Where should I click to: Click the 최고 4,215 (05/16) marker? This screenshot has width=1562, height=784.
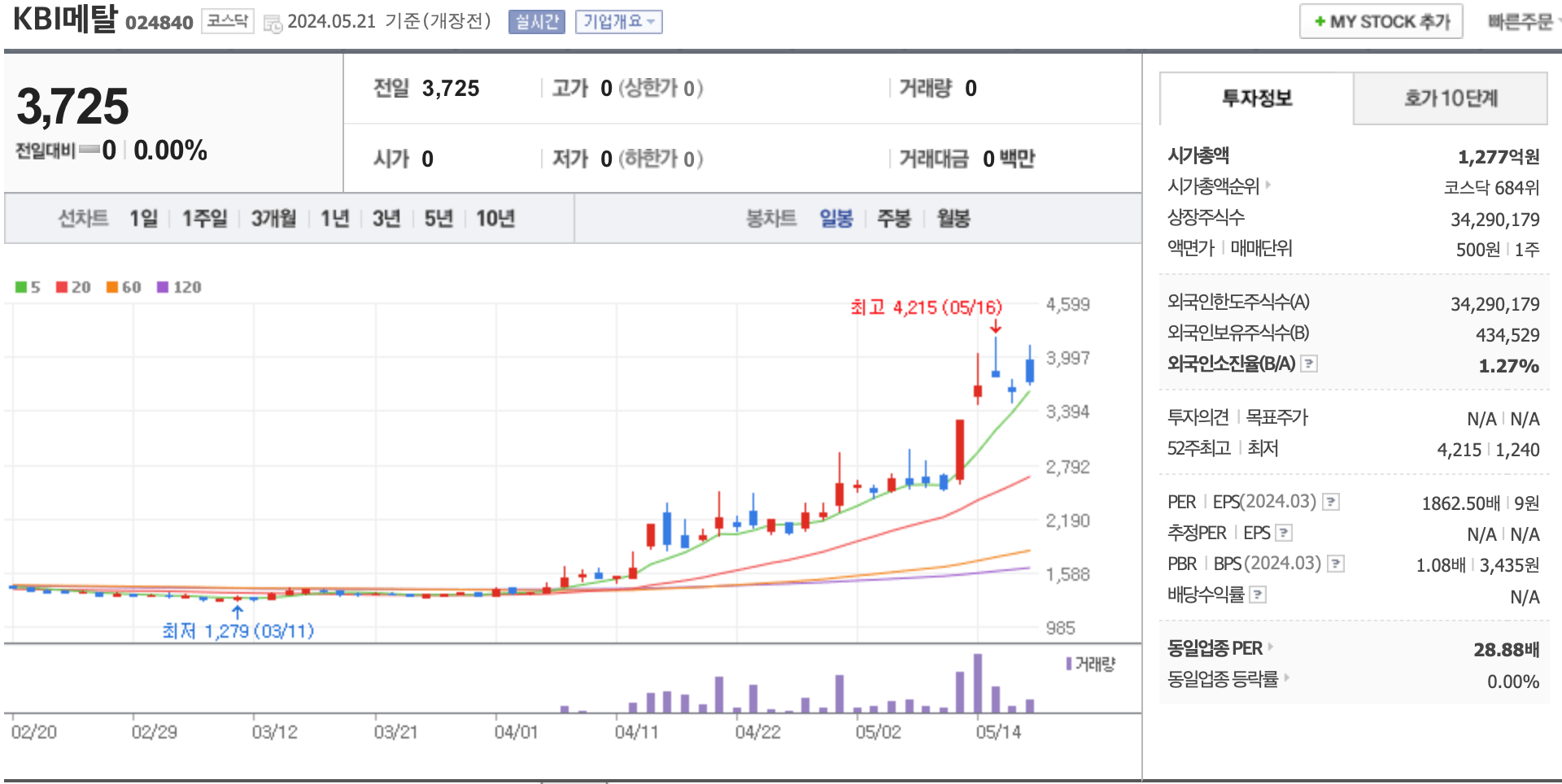pyautogui.click(x=927, y=307)
